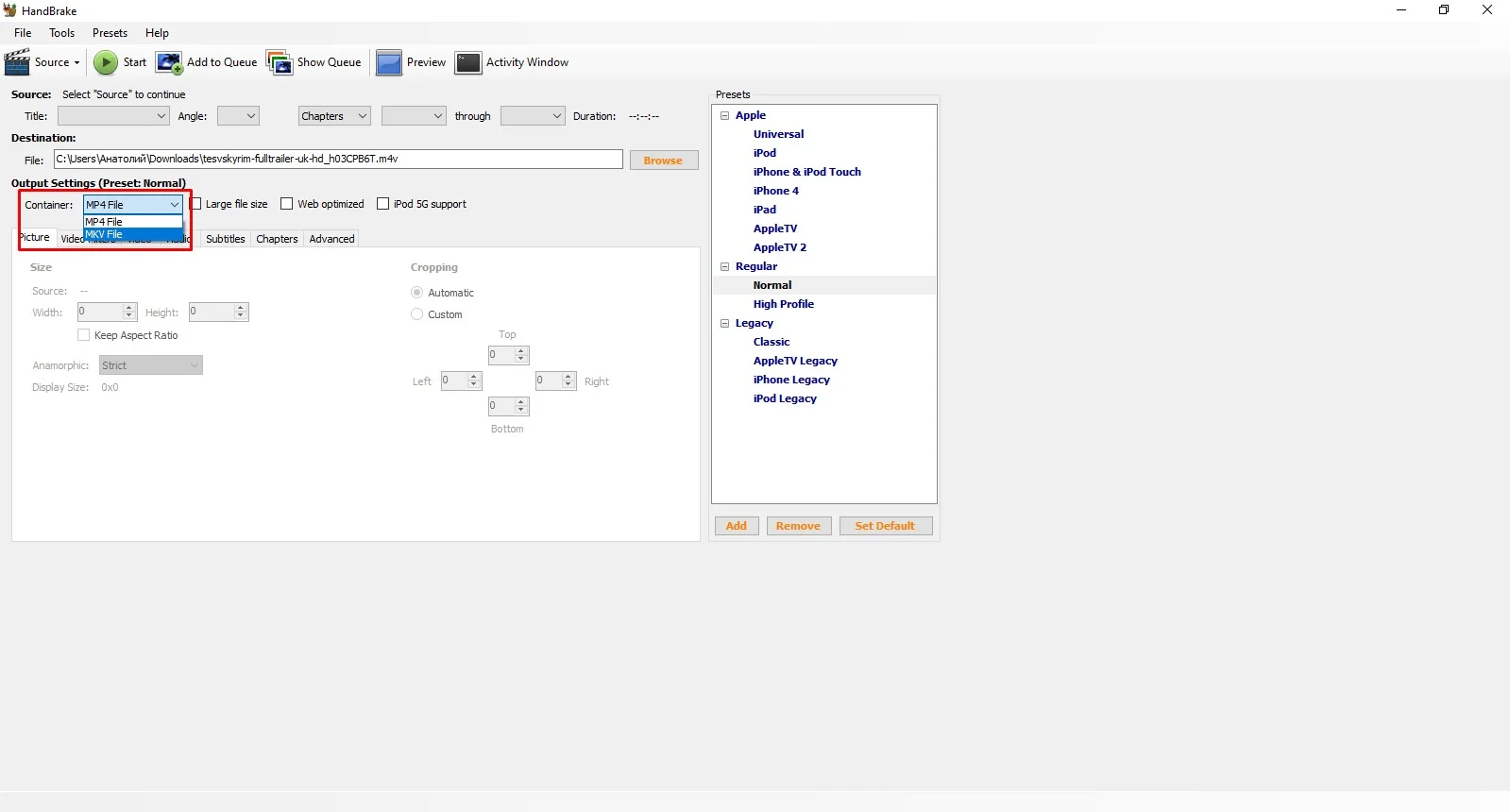Viewport: 1510px width, 812px height.
Task: Open the Presets menu
Action: (110, 33)
